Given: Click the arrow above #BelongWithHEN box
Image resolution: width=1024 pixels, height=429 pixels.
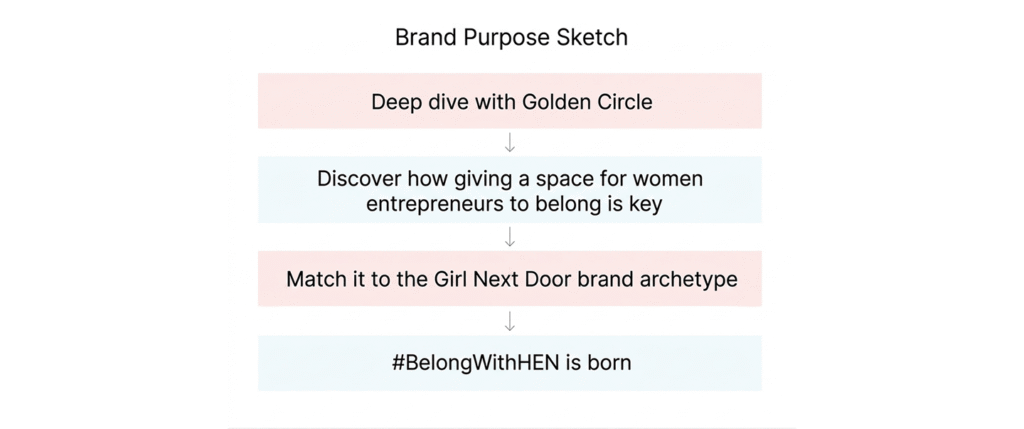Looking at the screenshot, I should 510,321.
